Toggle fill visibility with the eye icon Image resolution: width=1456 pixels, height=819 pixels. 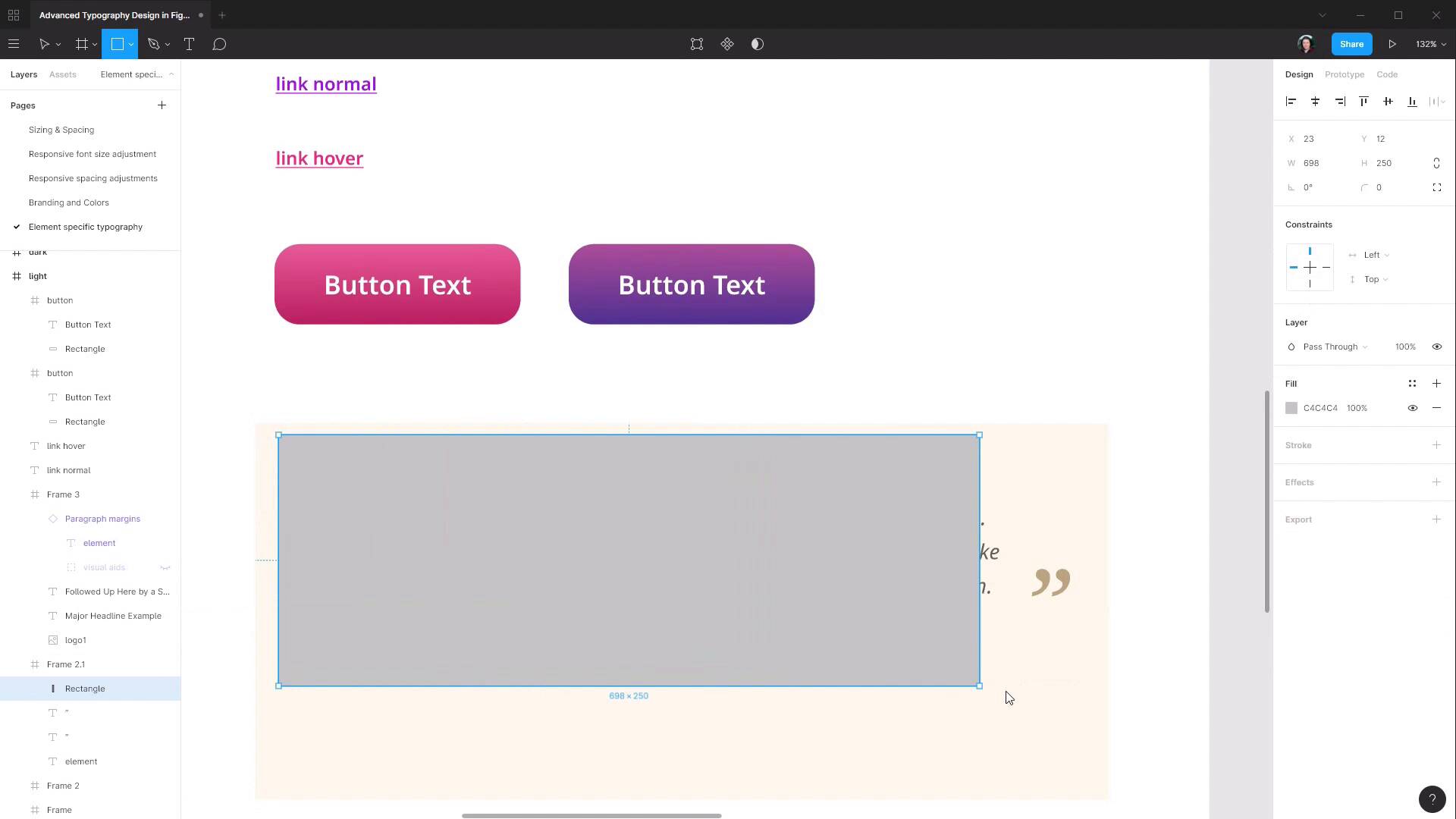pyautogui.click(x=1412, y=408)
